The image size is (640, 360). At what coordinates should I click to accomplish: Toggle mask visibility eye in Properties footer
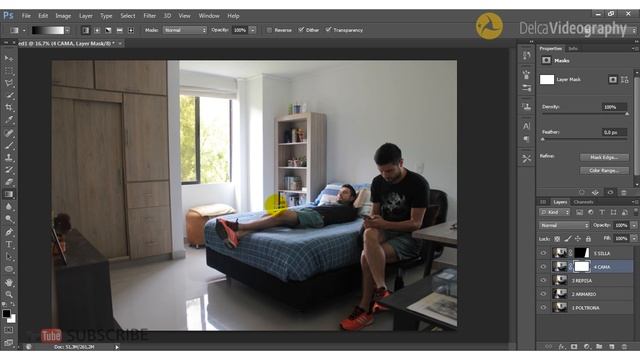[x=610, y=192]
